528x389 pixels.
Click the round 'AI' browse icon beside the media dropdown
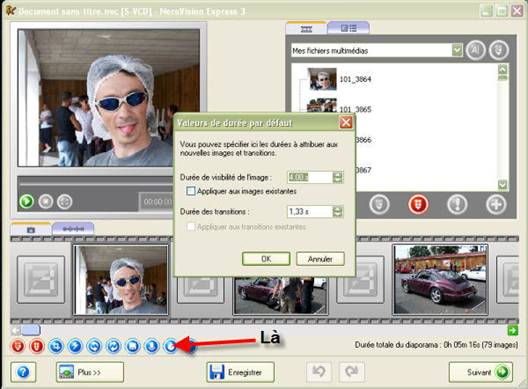click(475, 51)
